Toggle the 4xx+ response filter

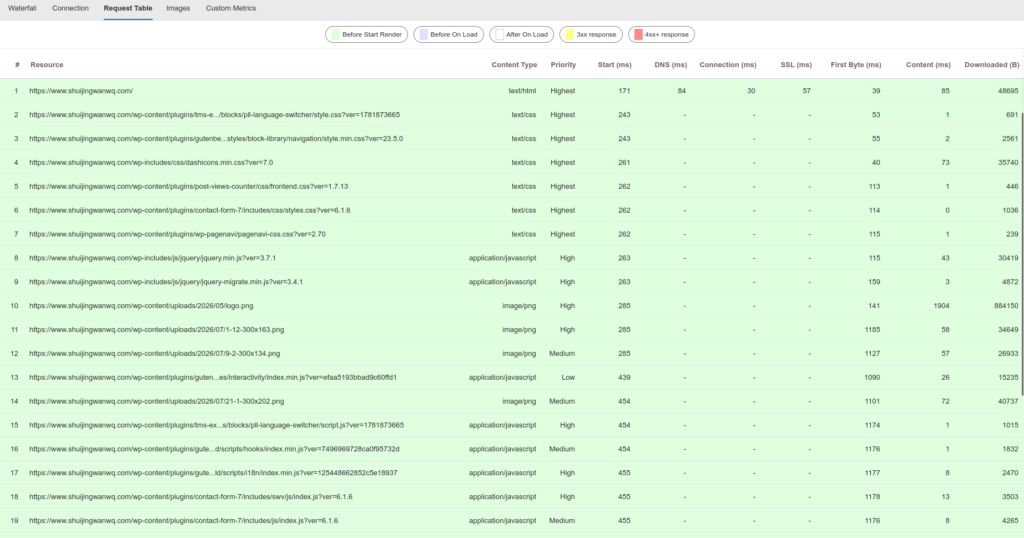click(662, 35)
